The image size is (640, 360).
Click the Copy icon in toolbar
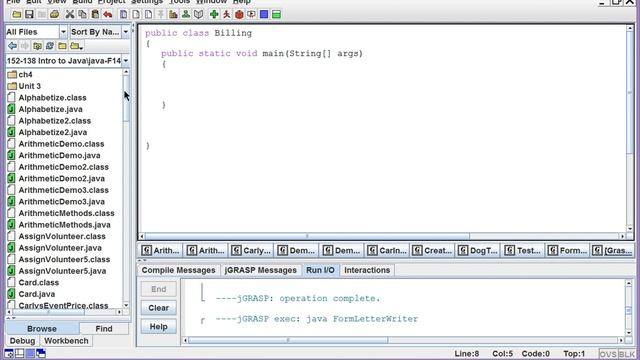[82, 15]
